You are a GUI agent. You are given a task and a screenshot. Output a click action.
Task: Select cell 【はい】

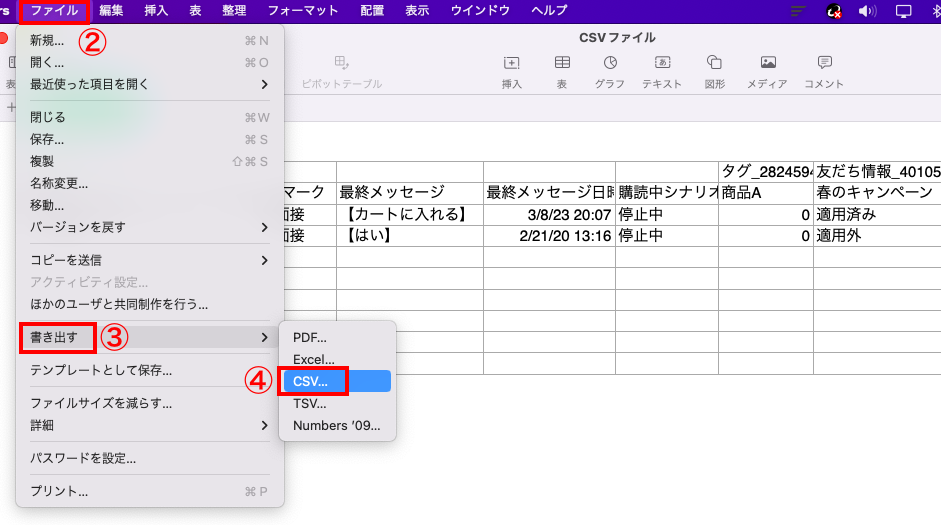click(x=410, y=236)
